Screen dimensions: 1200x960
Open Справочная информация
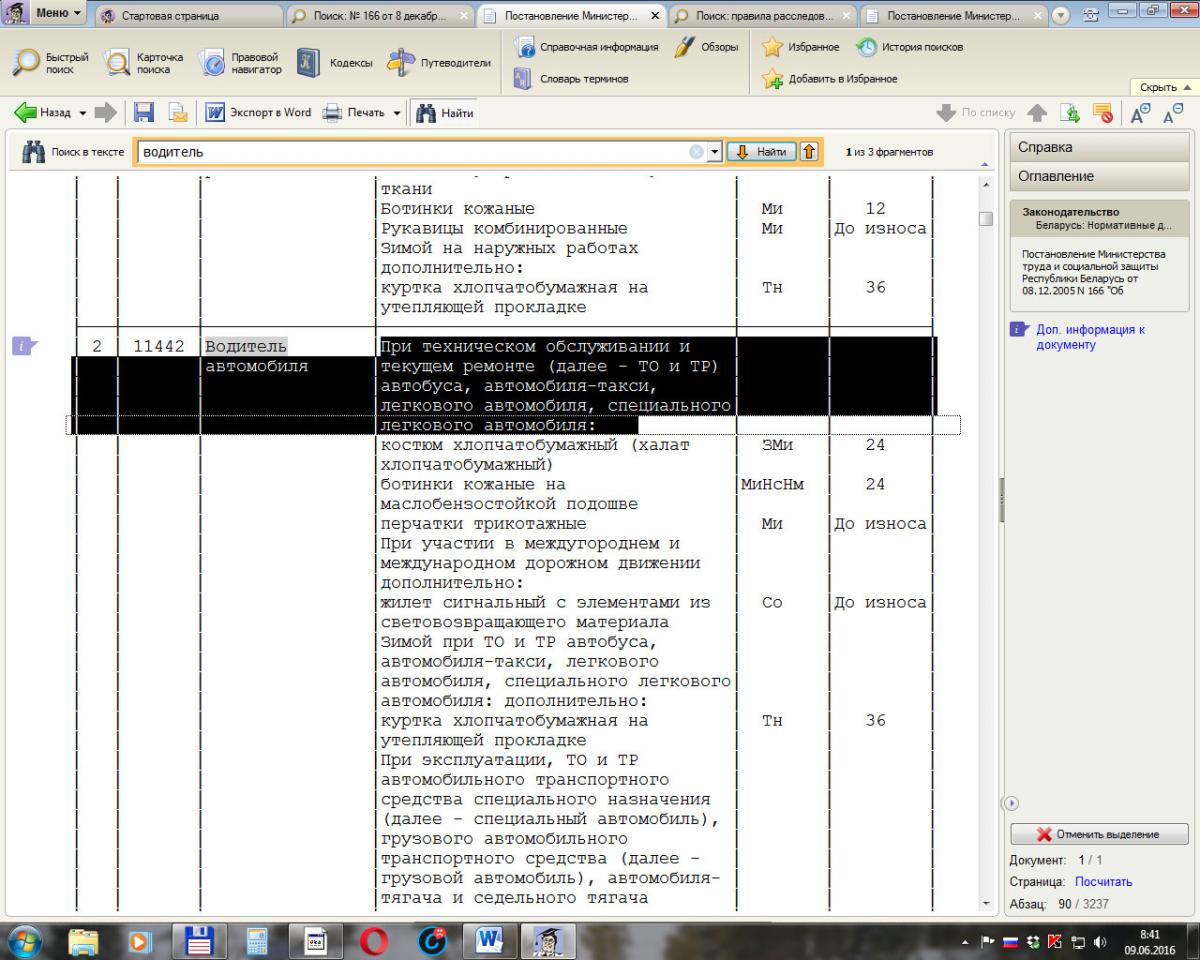(586, 47)
